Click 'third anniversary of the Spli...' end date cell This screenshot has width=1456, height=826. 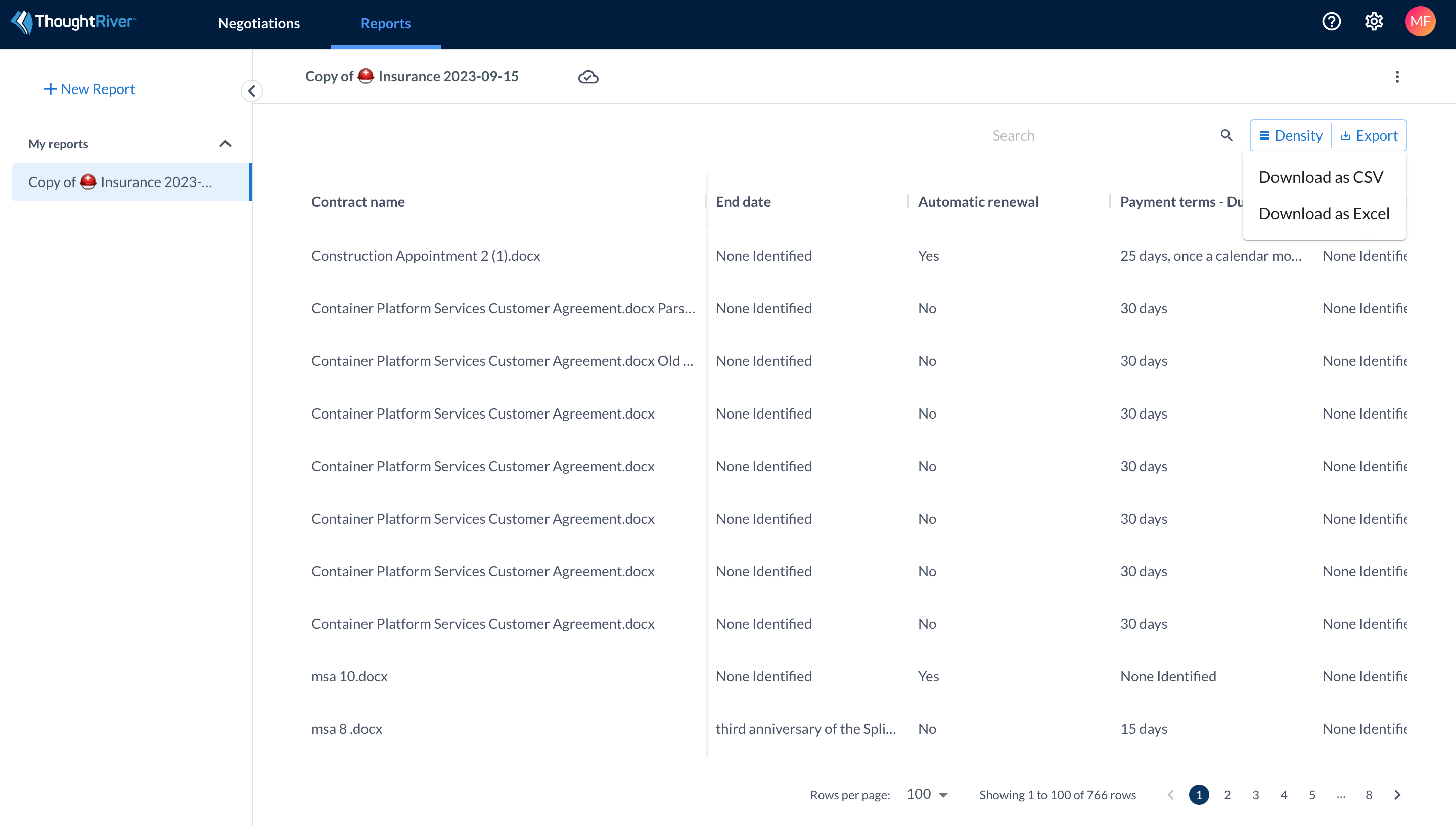(805, 729)
